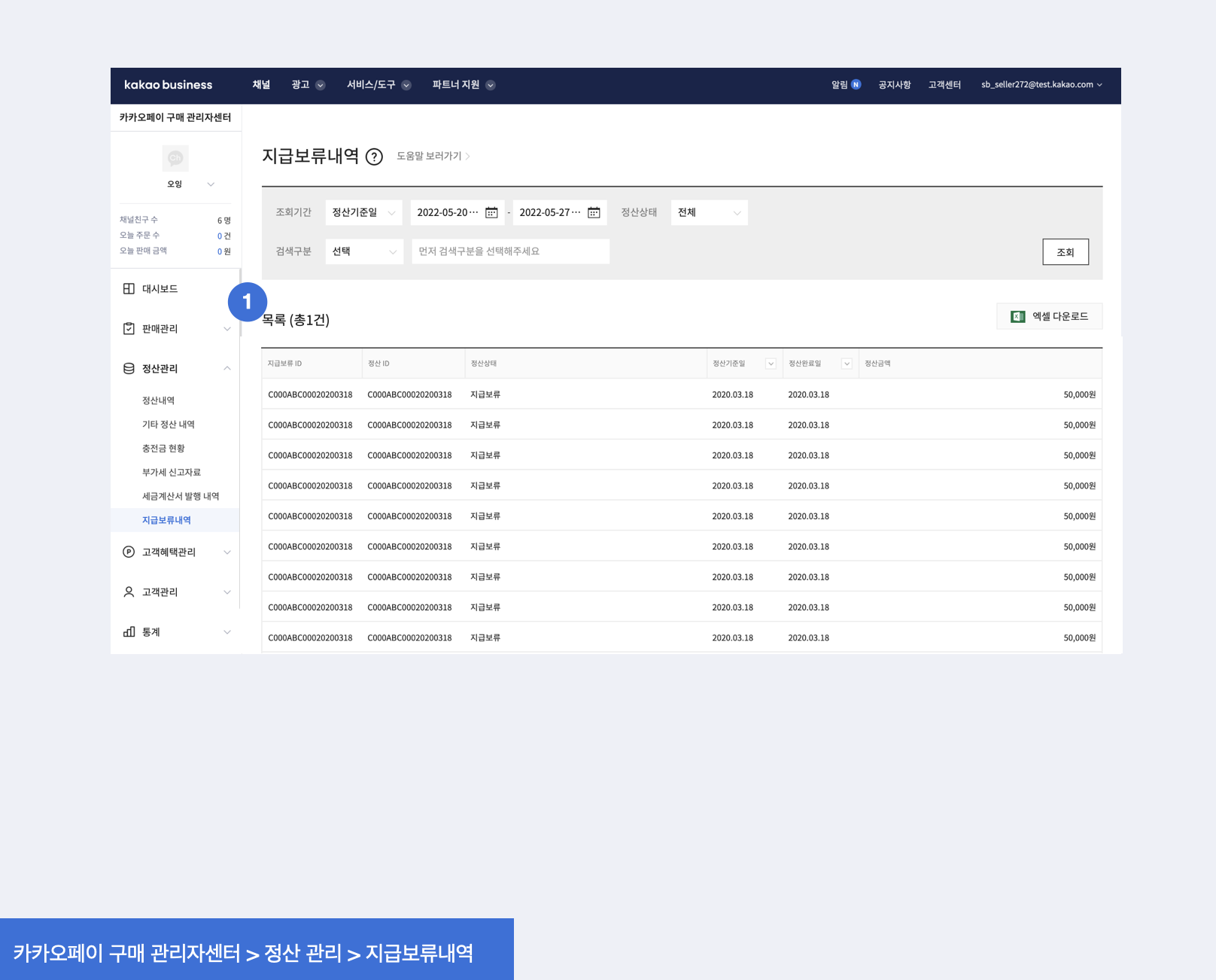1216x980 pixels.
Task: Open 공지사항 in the header
Action: coord(895,85)
